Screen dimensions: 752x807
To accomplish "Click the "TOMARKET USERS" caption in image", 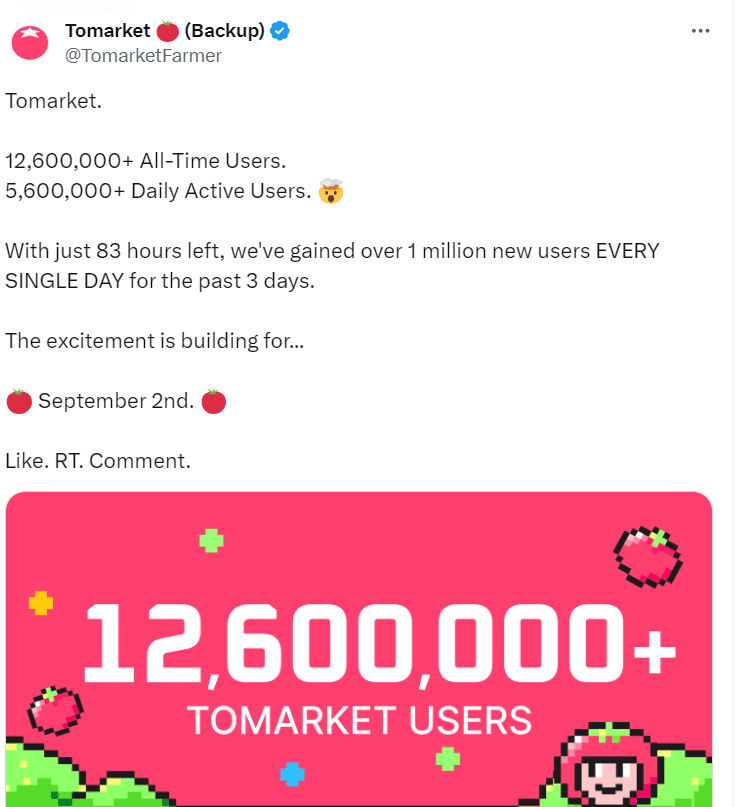I will click(358, 720).
